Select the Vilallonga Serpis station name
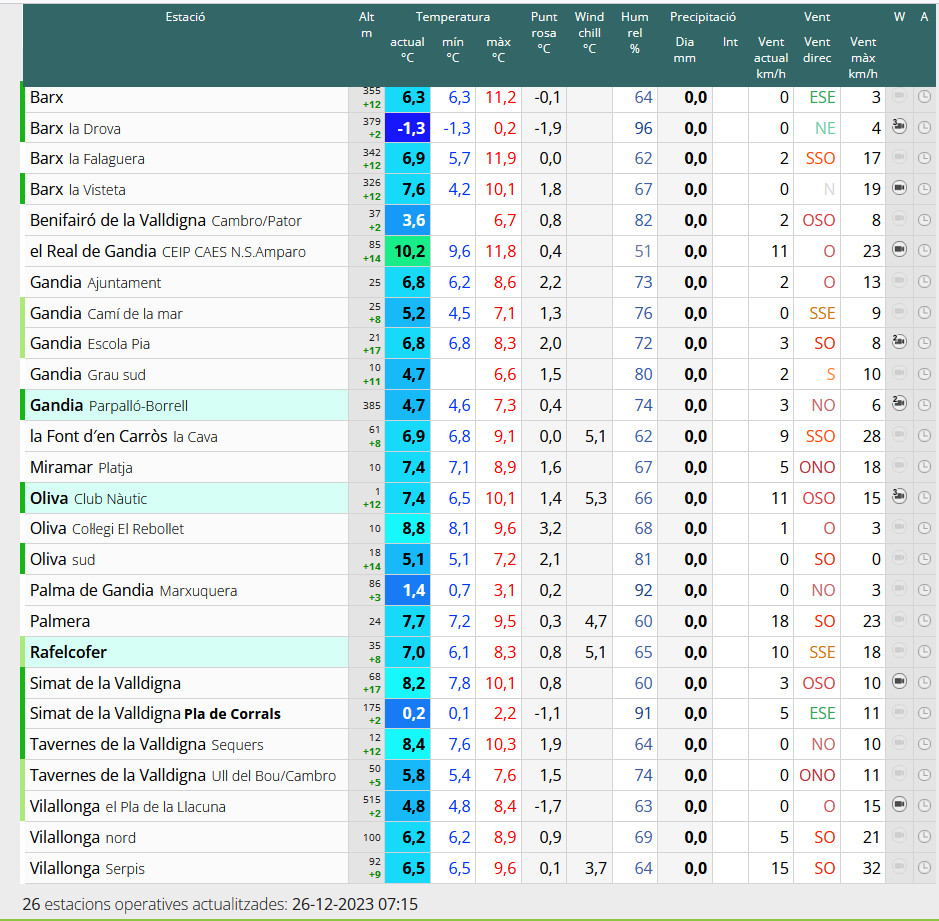The width and height of the screenshot is (939, 921). point(87,868)
